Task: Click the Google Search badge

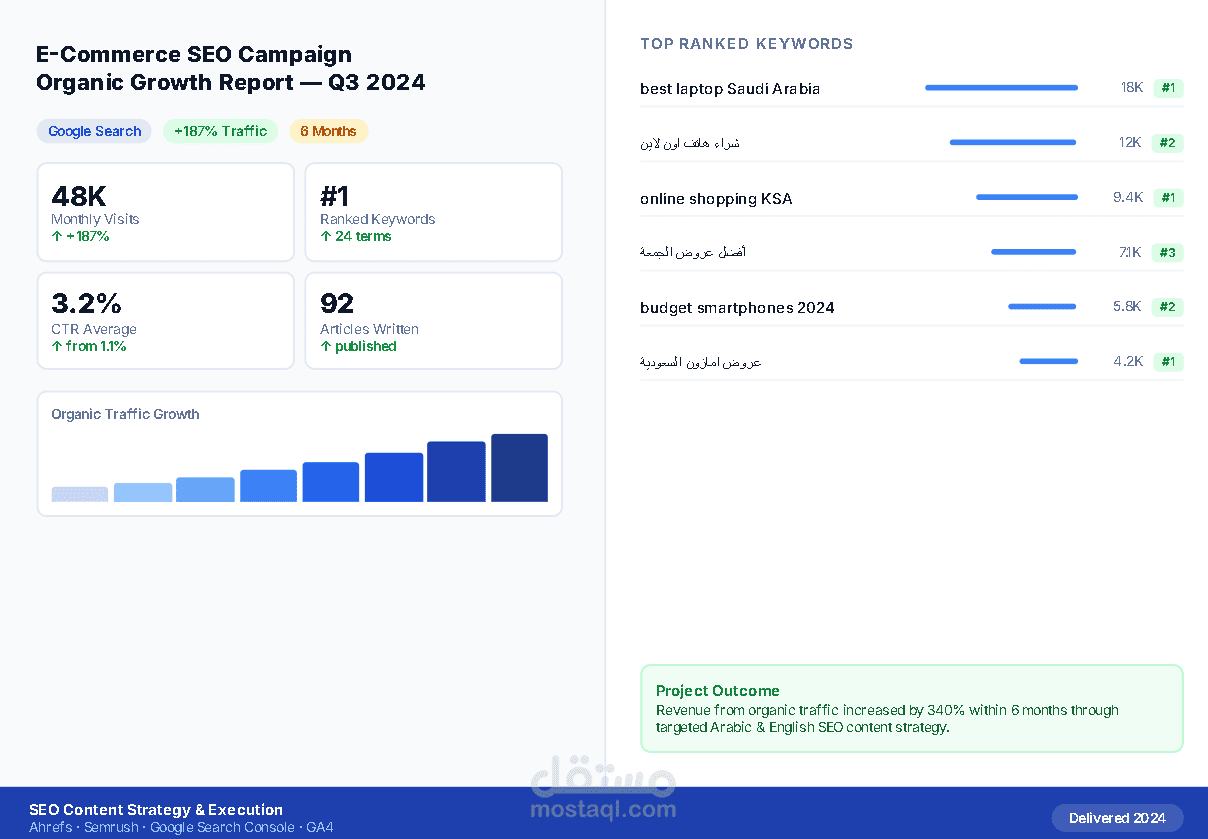Action: click(94, 131)
